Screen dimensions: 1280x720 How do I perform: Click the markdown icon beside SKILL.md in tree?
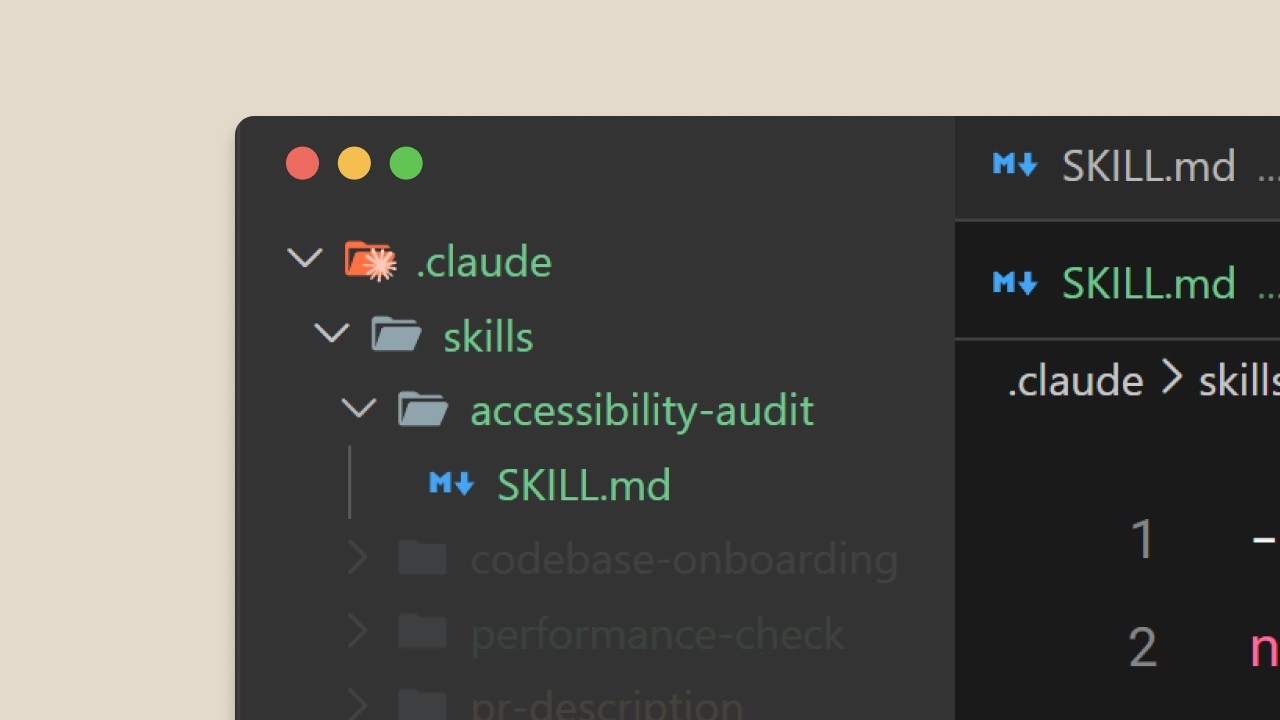tap(451, 484)
